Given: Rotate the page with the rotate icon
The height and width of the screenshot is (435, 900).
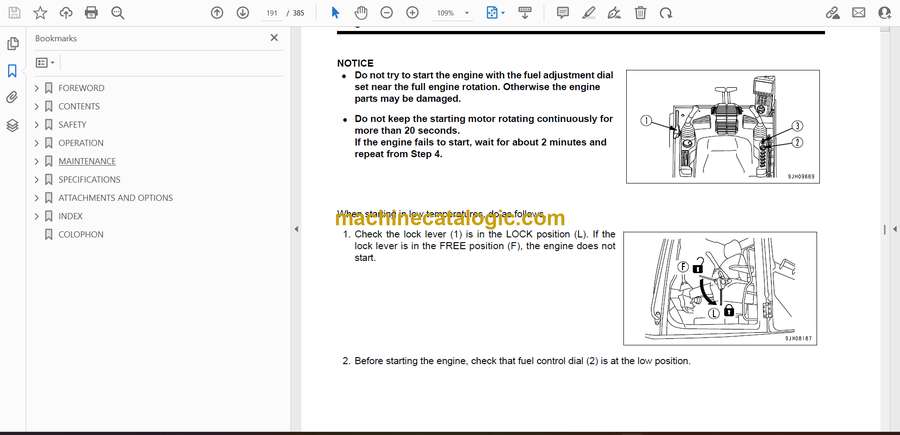Looking at the screenshot, I should [x=666, y=13].
